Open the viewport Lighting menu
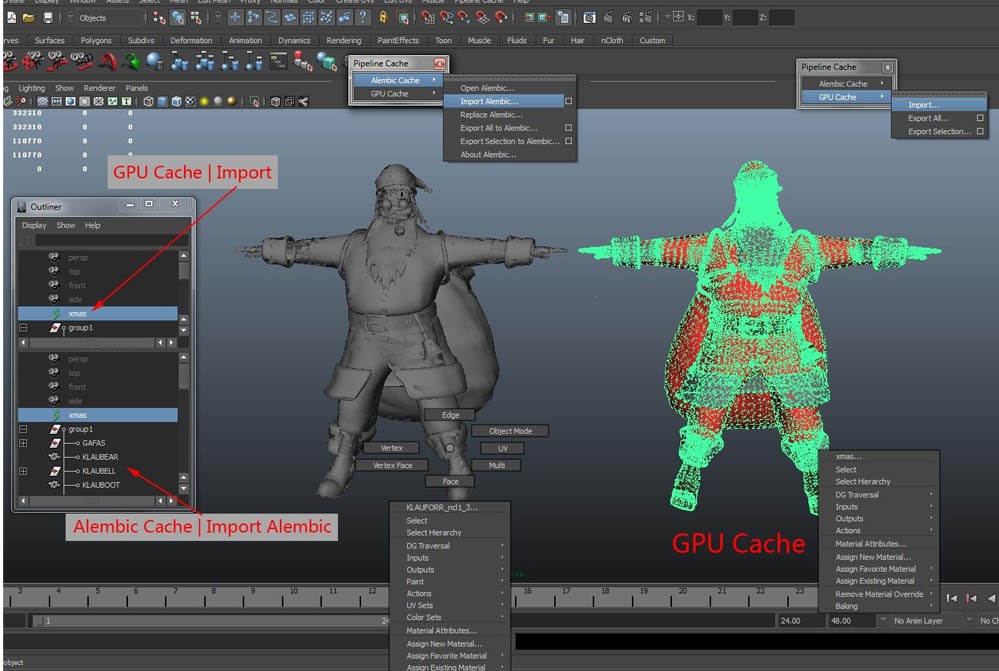The height and width of the screenshot is (671, 999). [x=32, y=88]
